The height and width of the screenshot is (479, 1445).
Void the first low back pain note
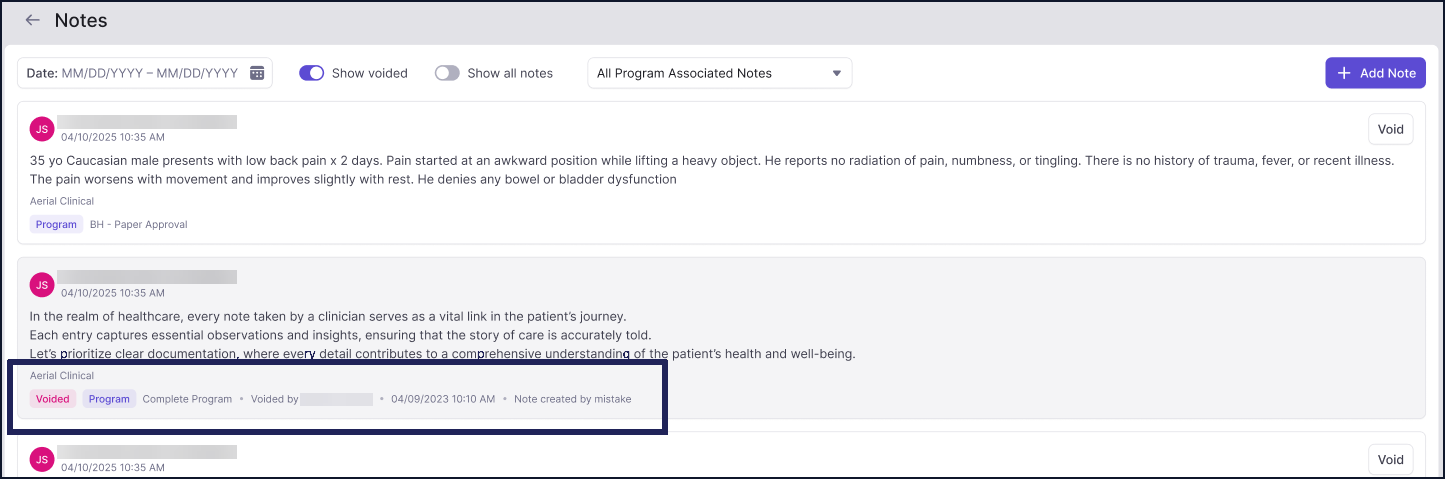tap(1391, 129)
